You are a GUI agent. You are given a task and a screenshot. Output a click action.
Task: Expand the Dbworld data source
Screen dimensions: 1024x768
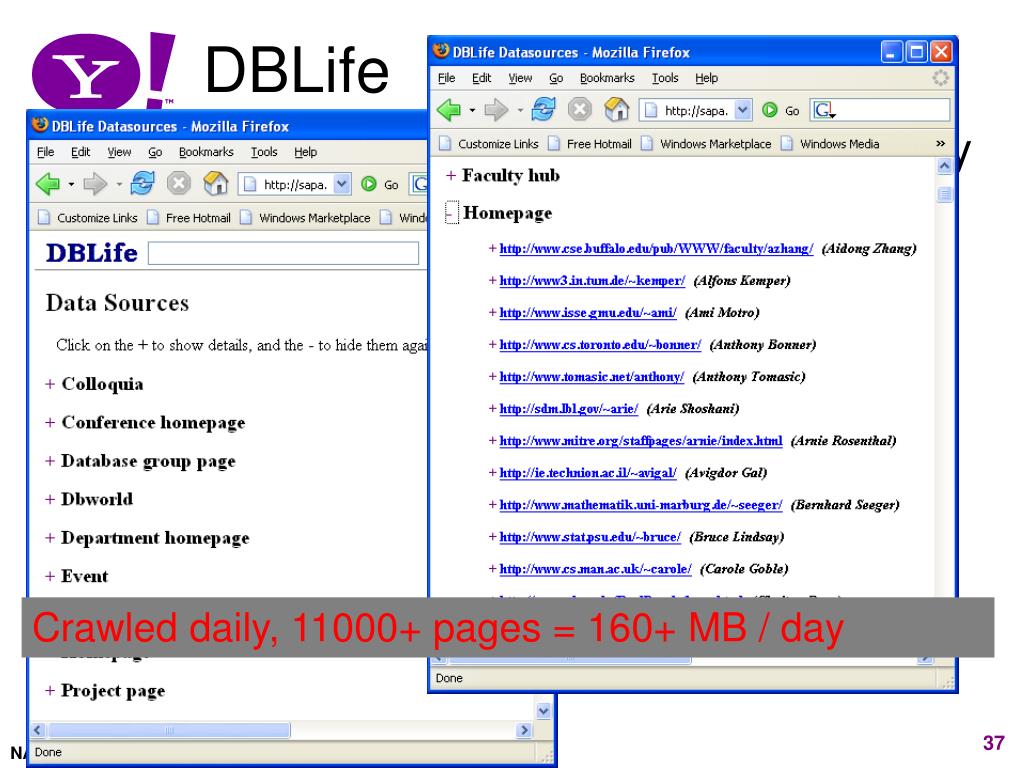click(x=50, y=500)
